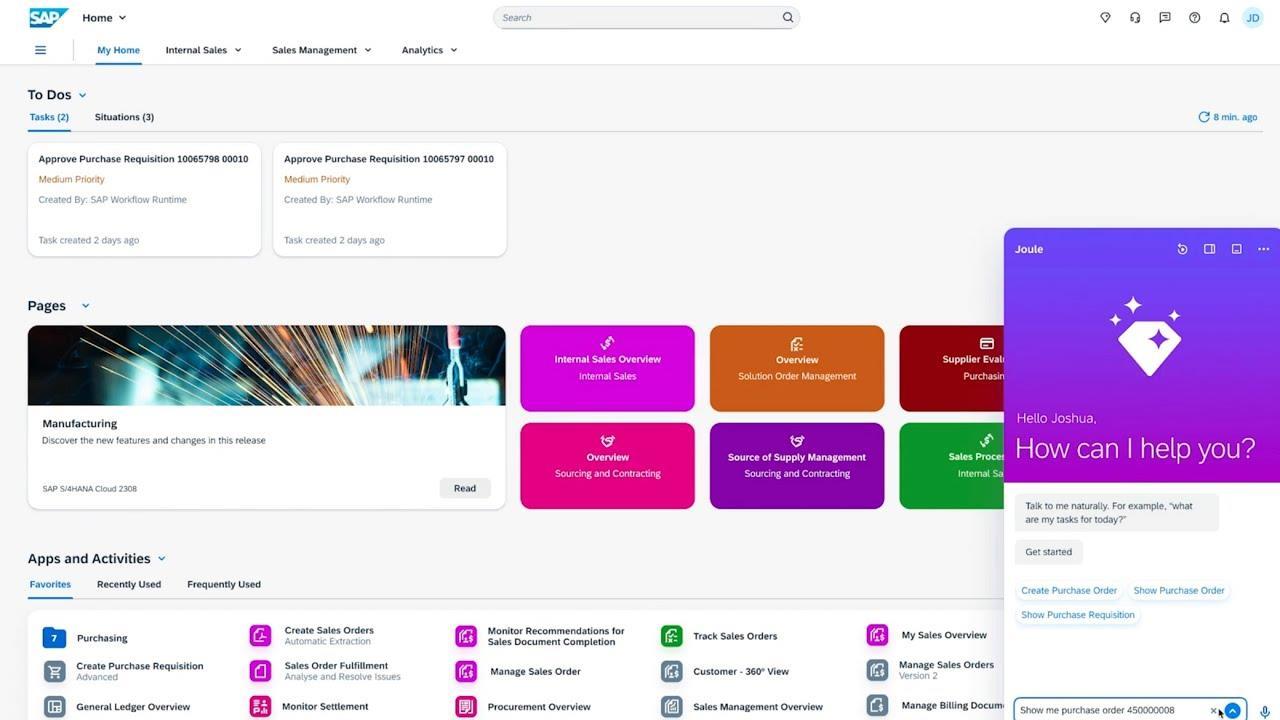This screenshot has height=720, width=1280.
Task: Select the My Home tab
Action: pyautogui.click(x=118, y=50)
